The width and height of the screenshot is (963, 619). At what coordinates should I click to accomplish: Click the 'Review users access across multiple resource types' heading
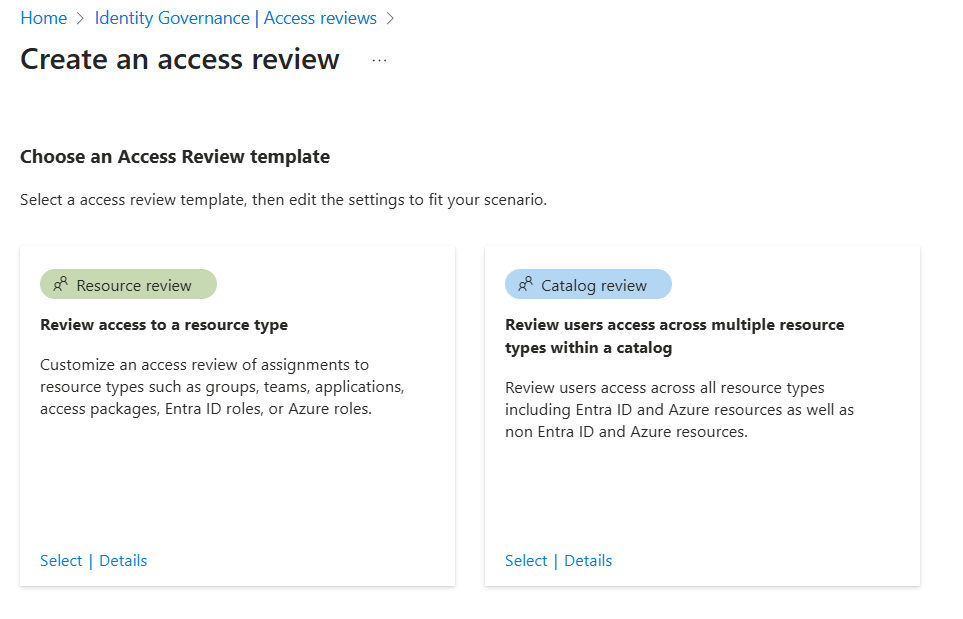(x=674, y=336)
